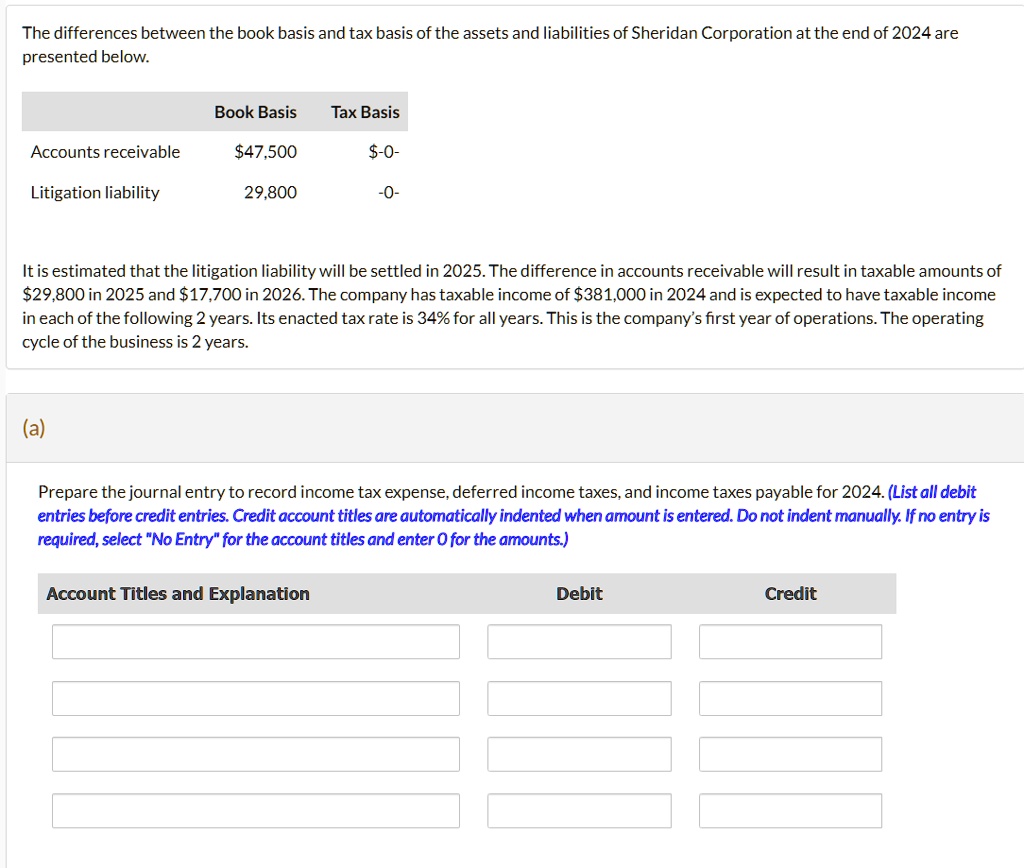Click the fourth Debit amount field

pos(579,810)
